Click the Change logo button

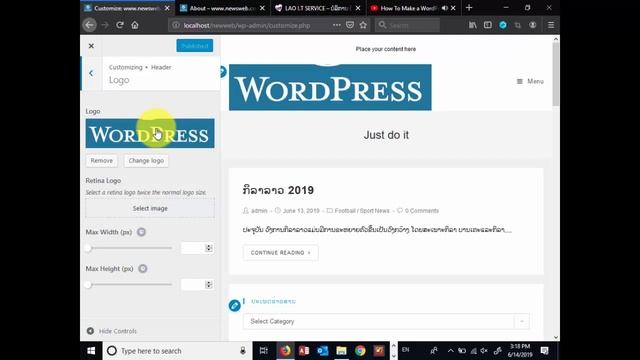click(x=146, y=160)
